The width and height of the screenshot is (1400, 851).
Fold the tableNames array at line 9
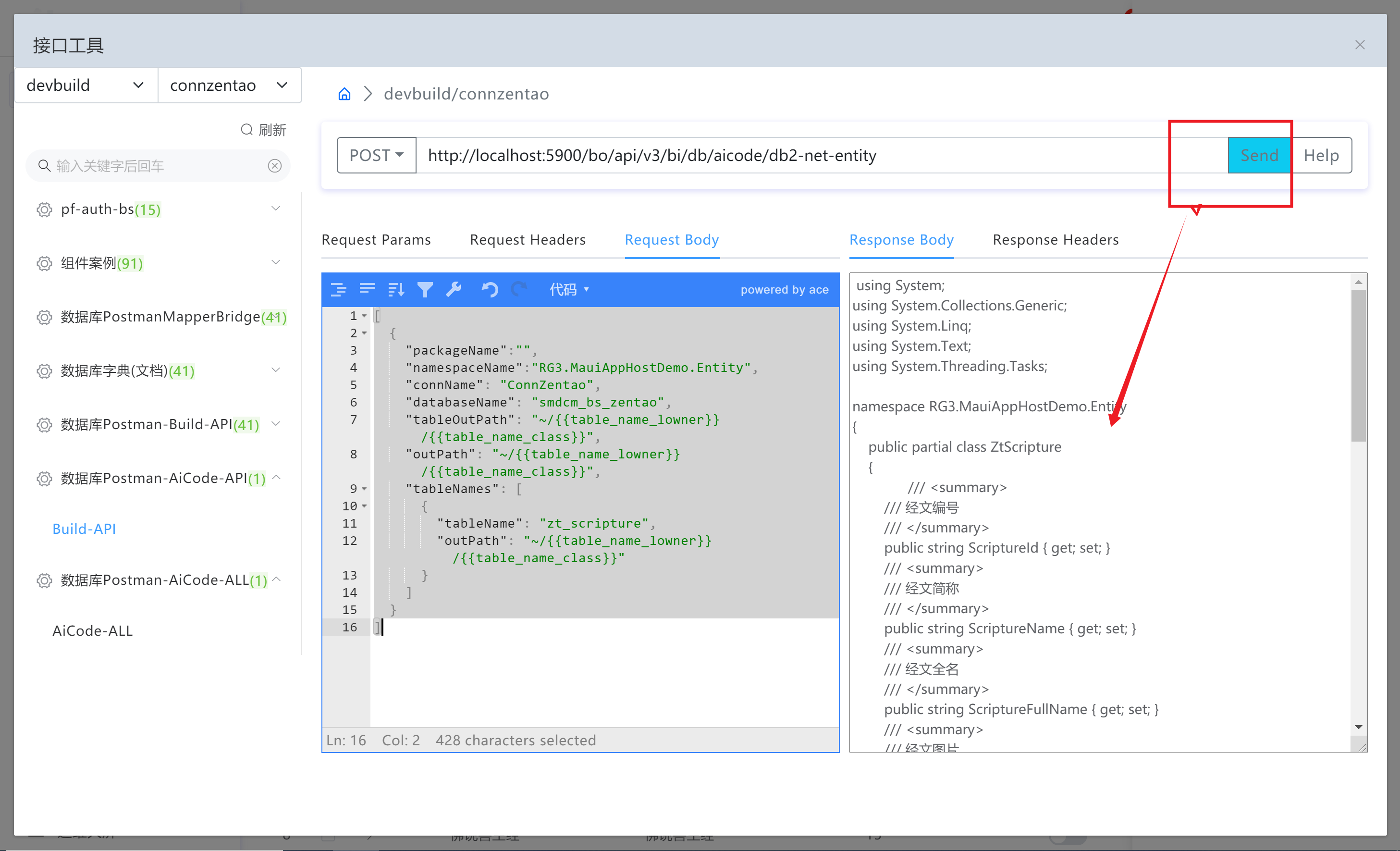pos(364,489)
